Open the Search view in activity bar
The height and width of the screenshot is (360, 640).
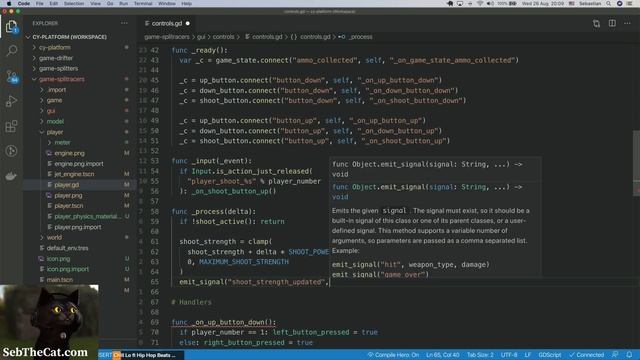pyautogui.click(x=11, y=51)
